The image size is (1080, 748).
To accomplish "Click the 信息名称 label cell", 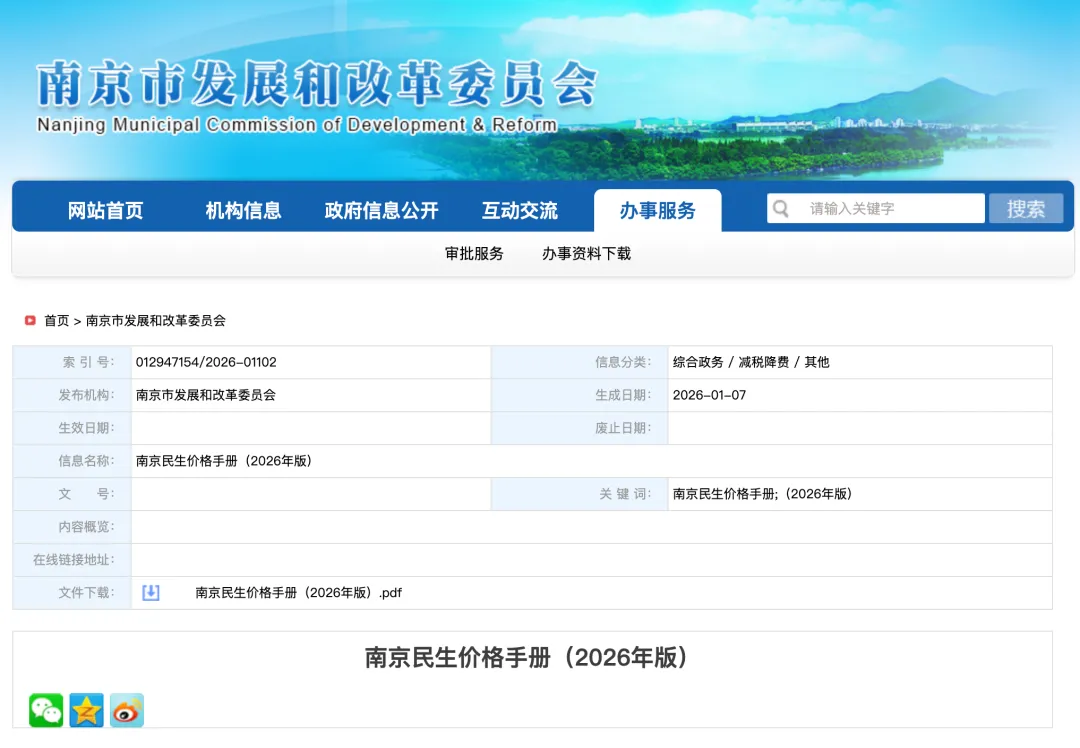I will tap(72, 461).
